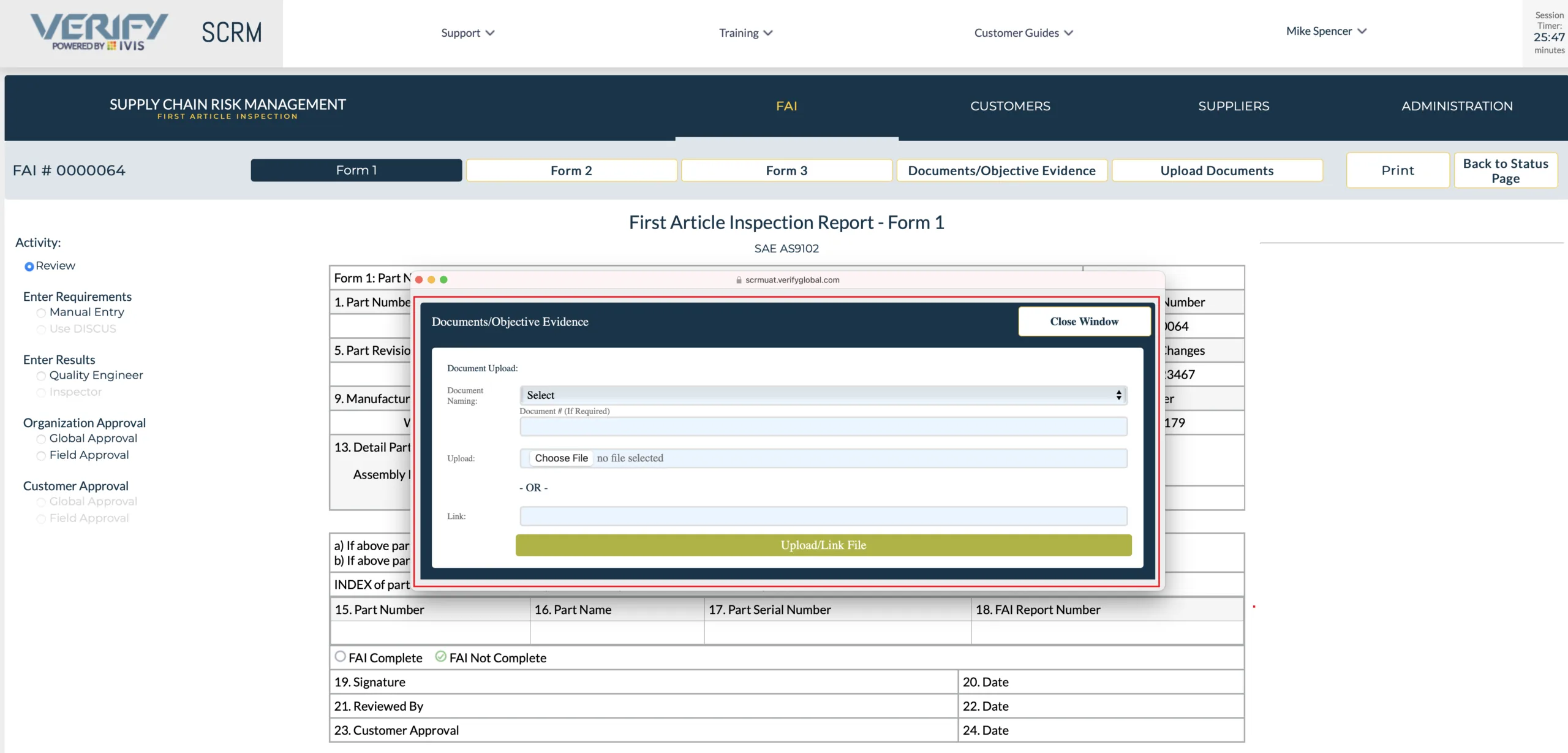Screen dimensions: 1568x753
Task: Click the Link input field
Action: pos(823,517)
